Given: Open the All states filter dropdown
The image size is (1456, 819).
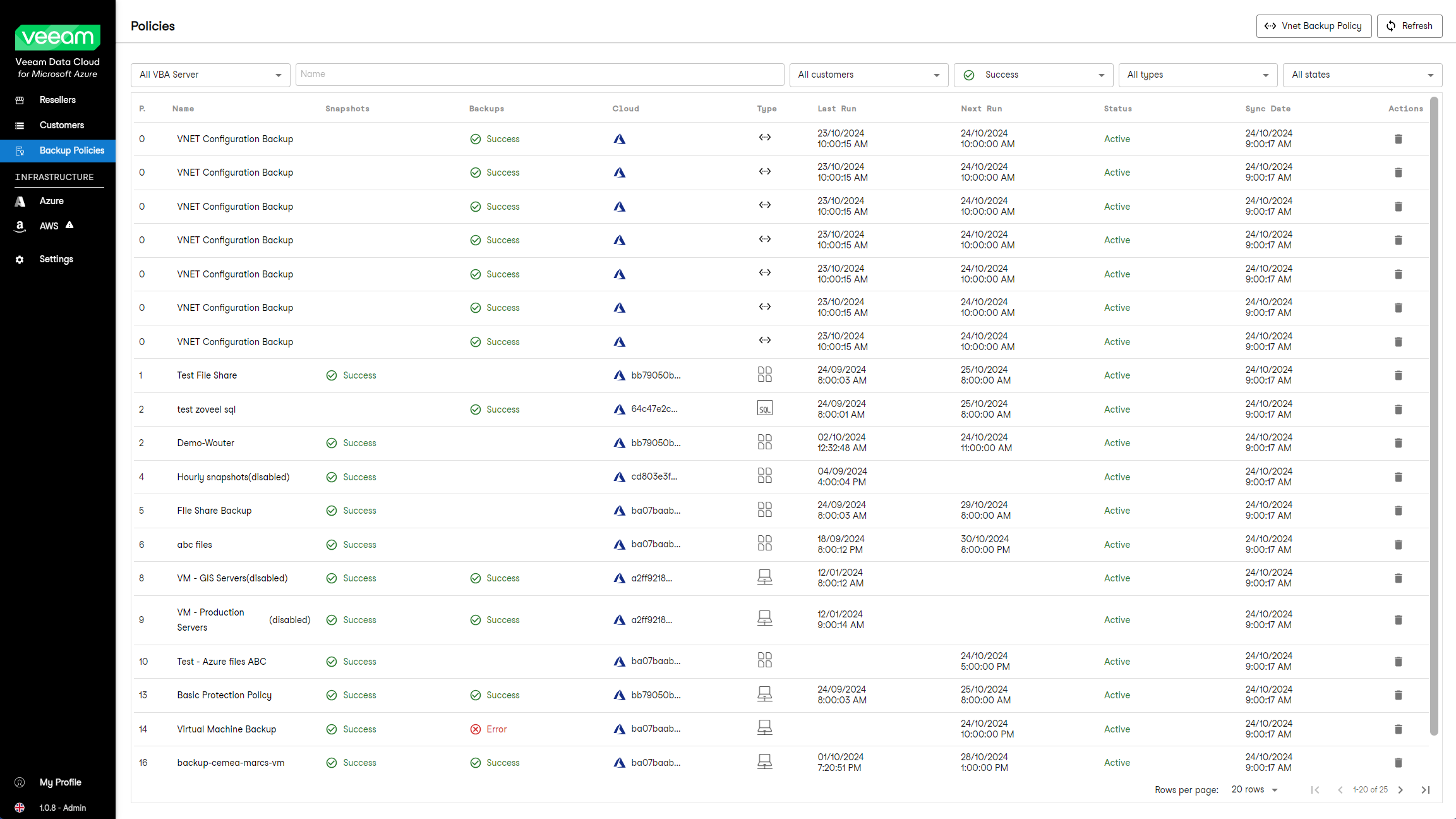Looking at the screenshot, I should pos(1363,75).
